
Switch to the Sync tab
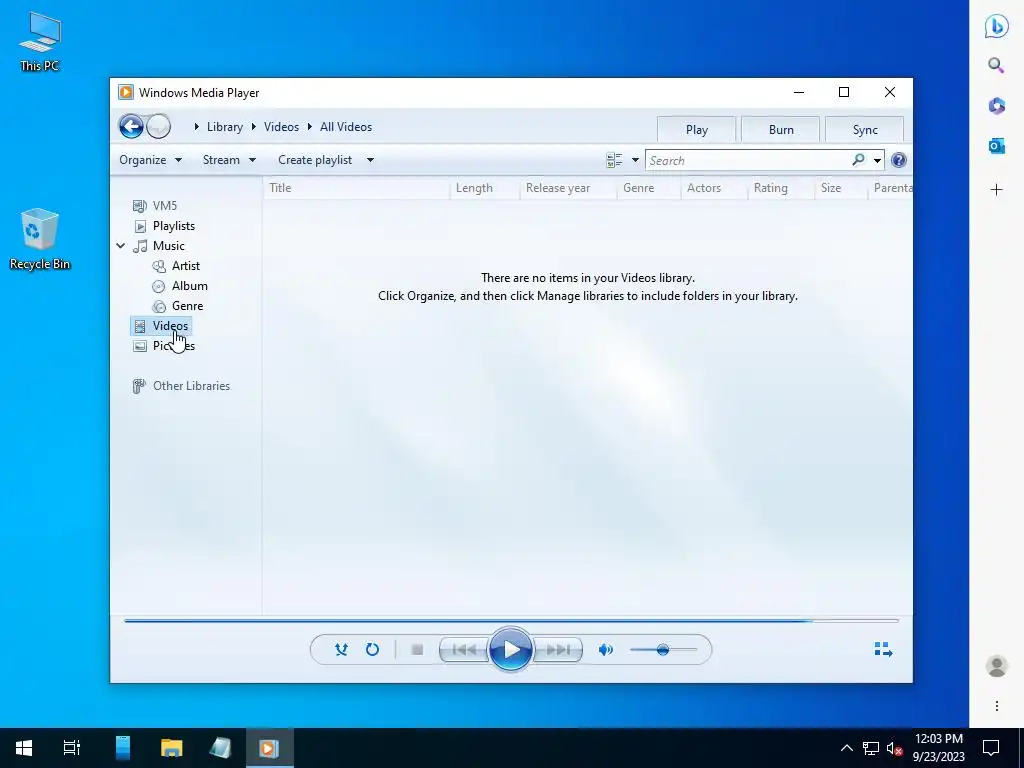tap(865, 129)
